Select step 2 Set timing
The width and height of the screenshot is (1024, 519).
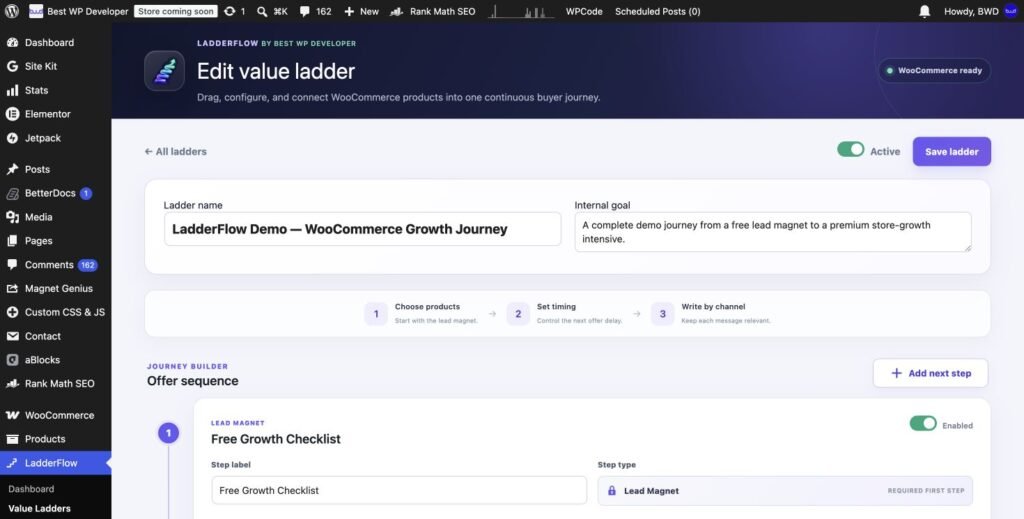(x=564, y=313)
